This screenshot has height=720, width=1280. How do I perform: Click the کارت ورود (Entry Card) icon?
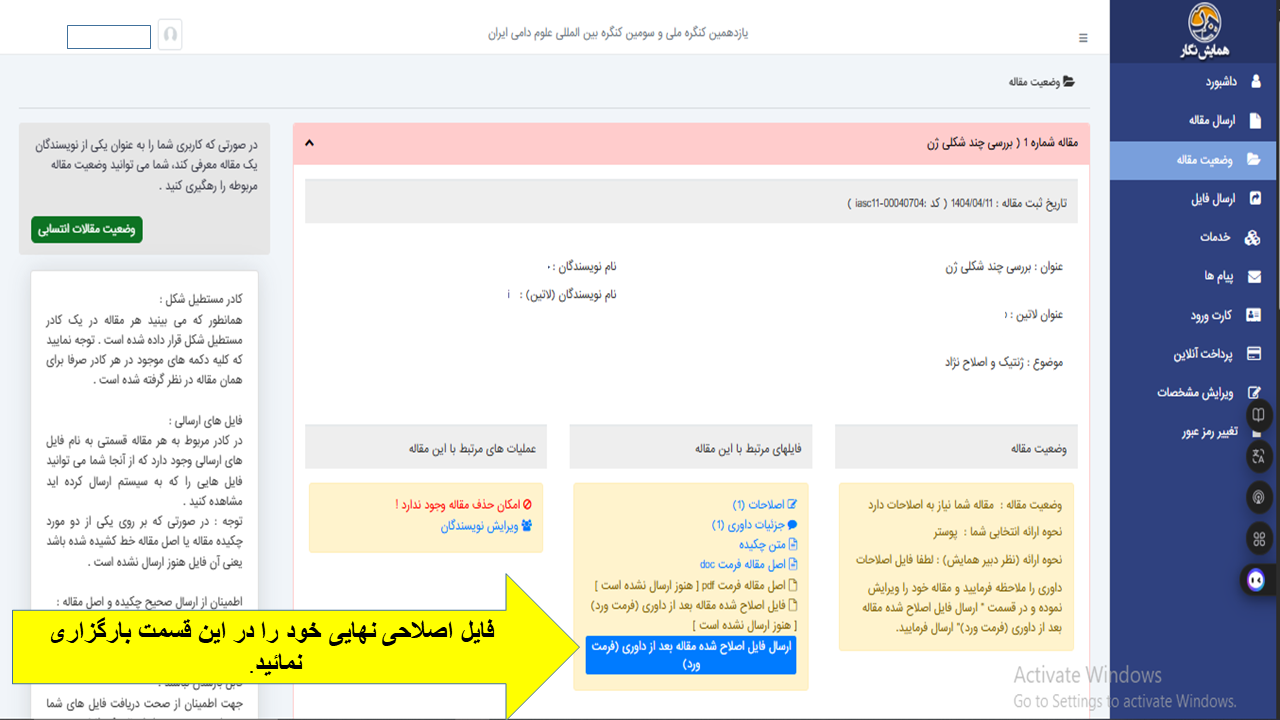point(1253,316)
